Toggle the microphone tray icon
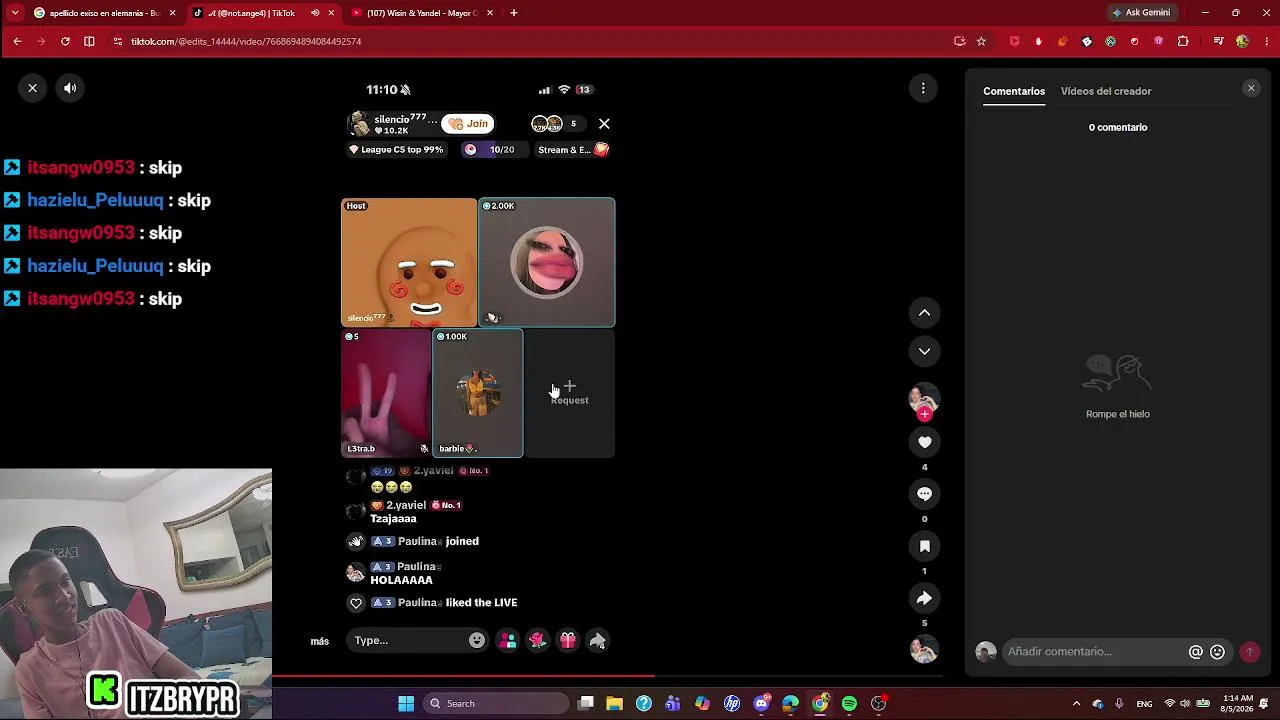 pos(1119,704)
